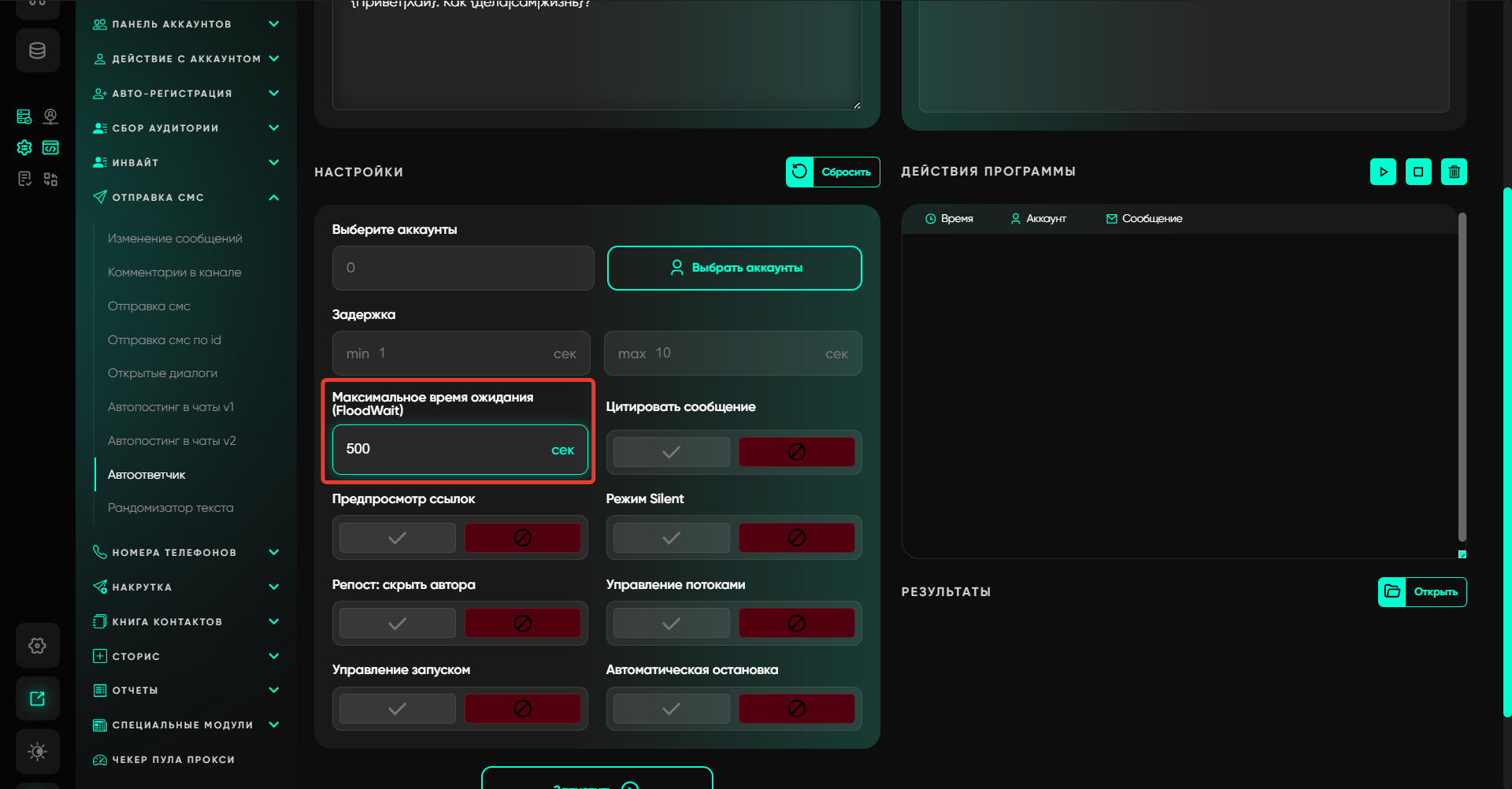Viewport: 1512px width, 789px height.
Task: Expand the Накрутка menu section
Action: pyautogui.click(x=273, y=587)
